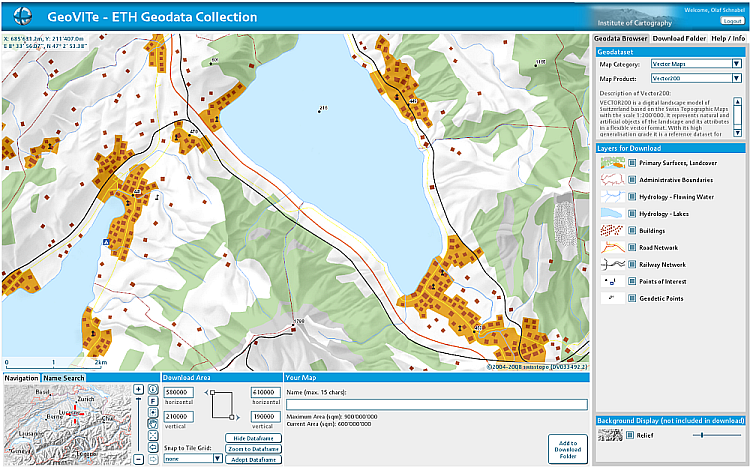
Task: Open the Help / Info tab
Action: click(x=728, y=38)
